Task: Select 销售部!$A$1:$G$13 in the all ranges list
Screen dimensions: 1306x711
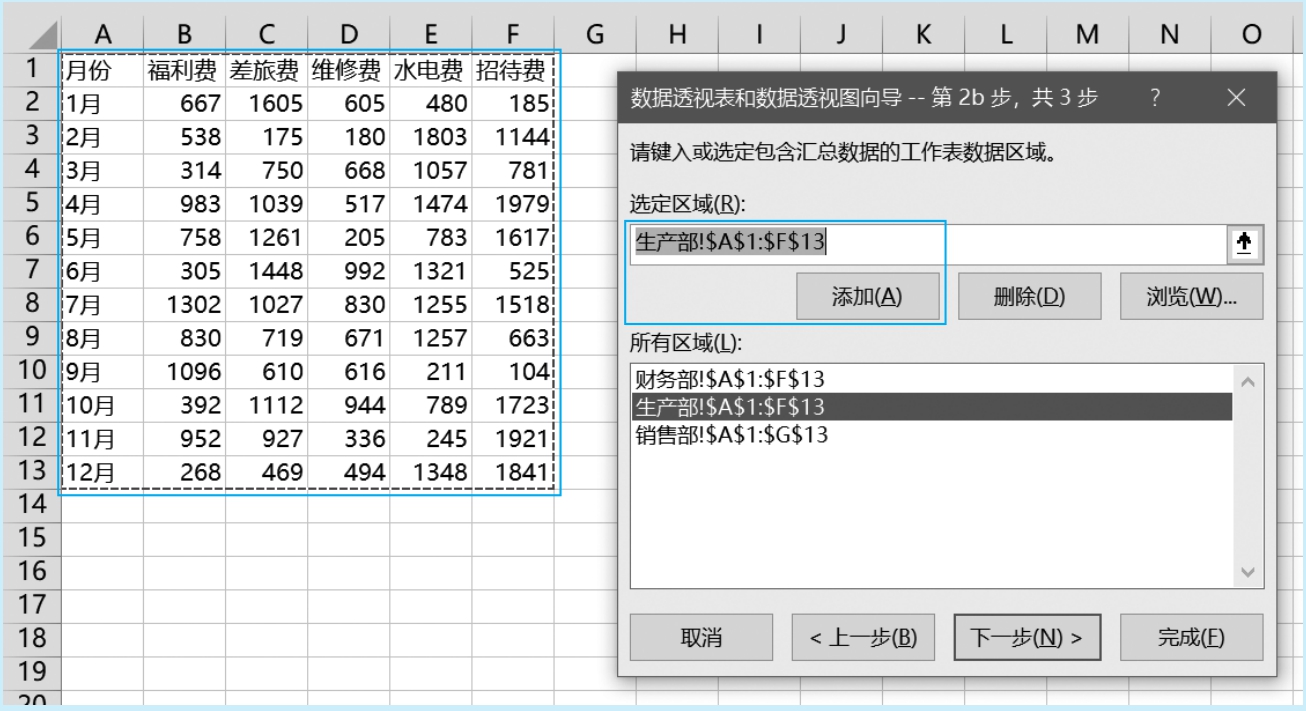Action: tap(732, 435)
